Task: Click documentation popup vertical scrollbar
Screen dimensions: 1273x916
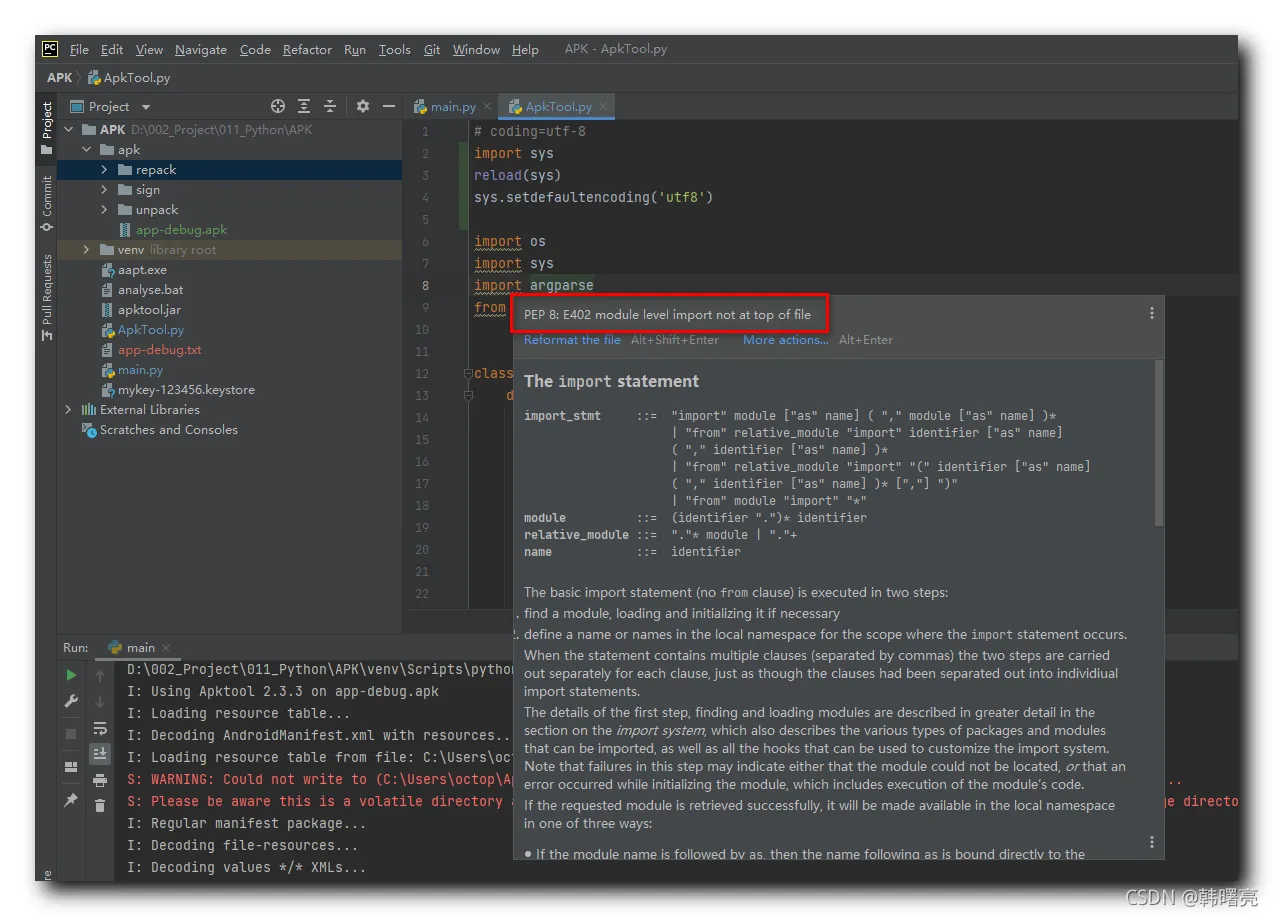Action: point(1159,443)
